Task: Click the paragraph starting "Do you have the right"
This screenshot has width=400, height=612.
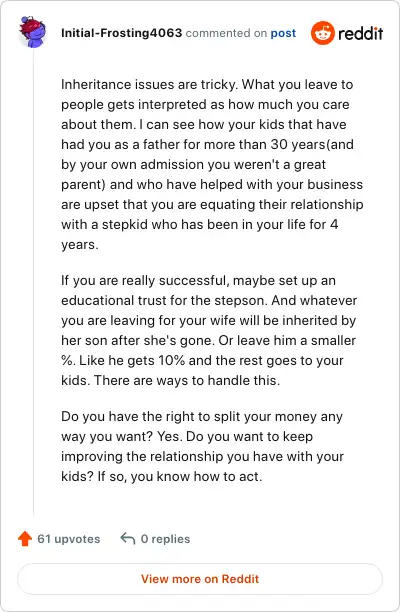Action: 202,447
